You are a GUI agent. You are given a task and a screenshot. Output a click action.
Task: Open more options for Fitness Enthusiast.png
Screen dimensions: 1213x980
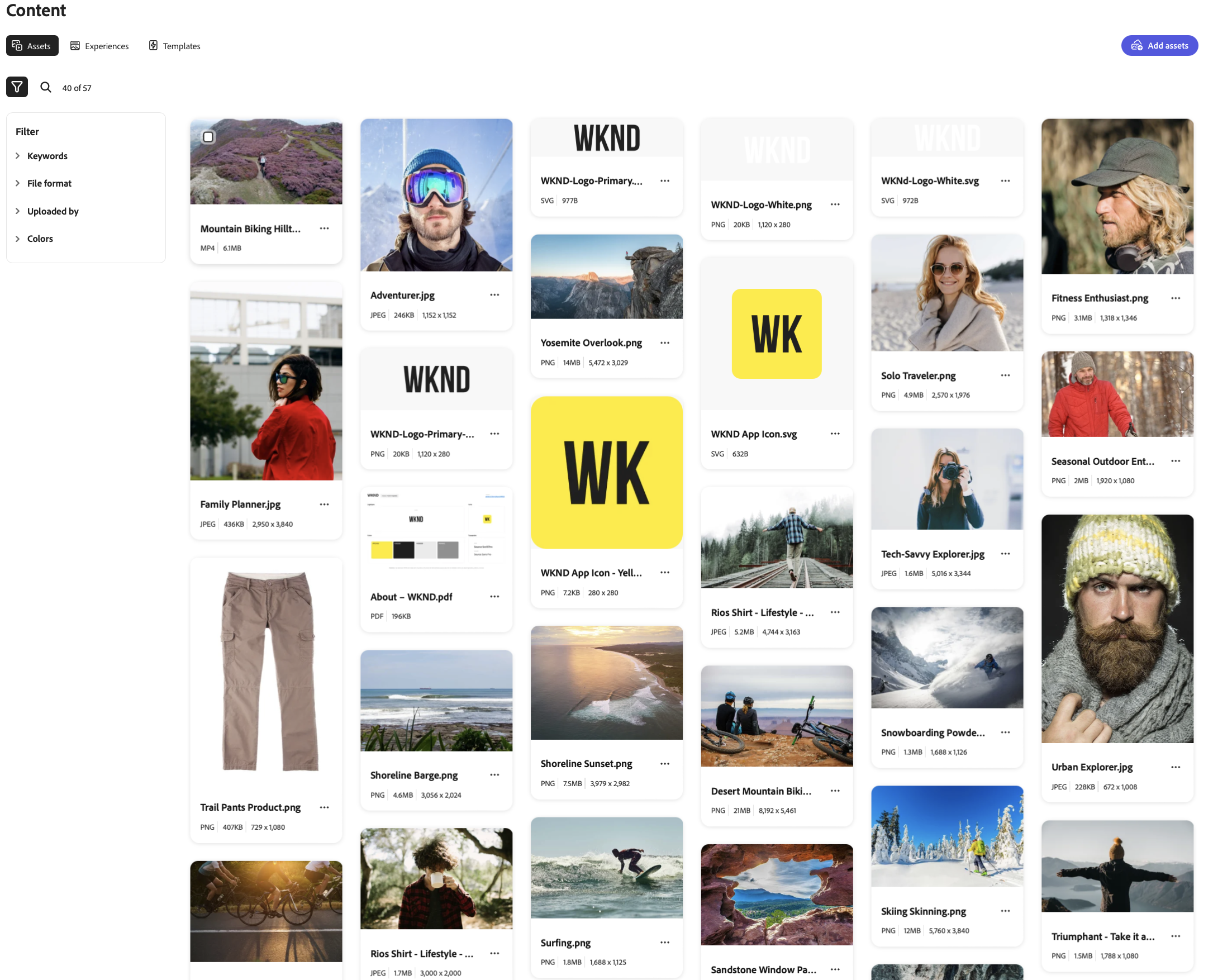coord(1175,298)
